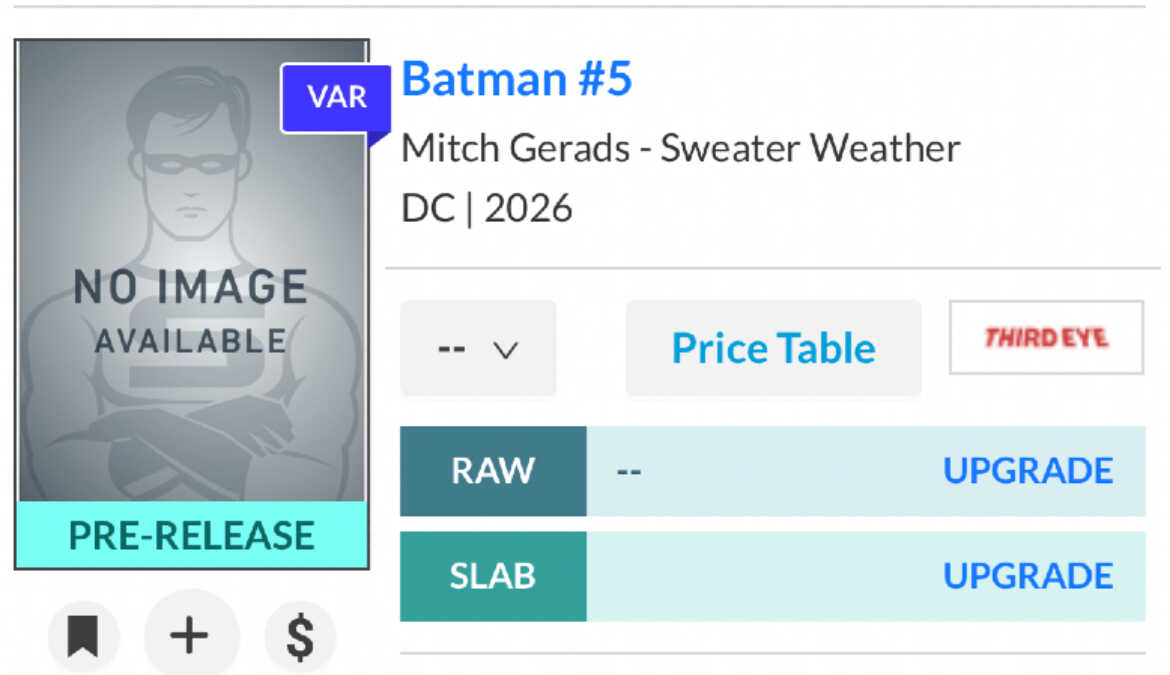Click UPGRADE in the RAW row
This screenshot has height=675, width=1170.
click(1028, 471)
